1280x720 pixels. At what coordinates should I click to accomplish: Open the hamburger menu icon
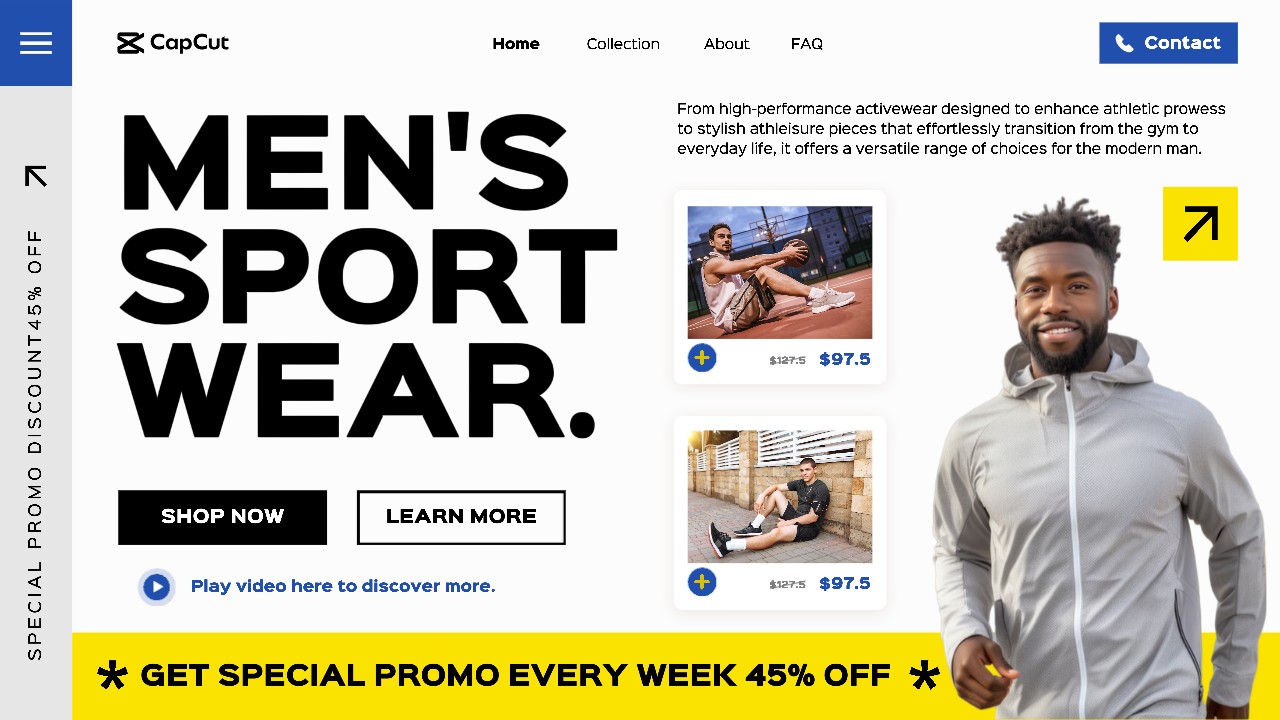point(36,43)
